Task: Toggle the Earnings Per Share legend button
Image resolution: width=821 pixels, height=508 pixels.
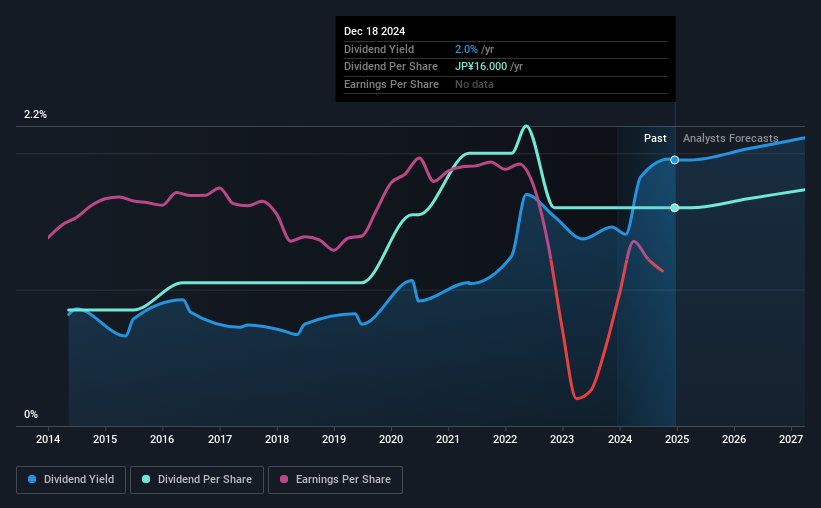Action: (x=335, y=480)
